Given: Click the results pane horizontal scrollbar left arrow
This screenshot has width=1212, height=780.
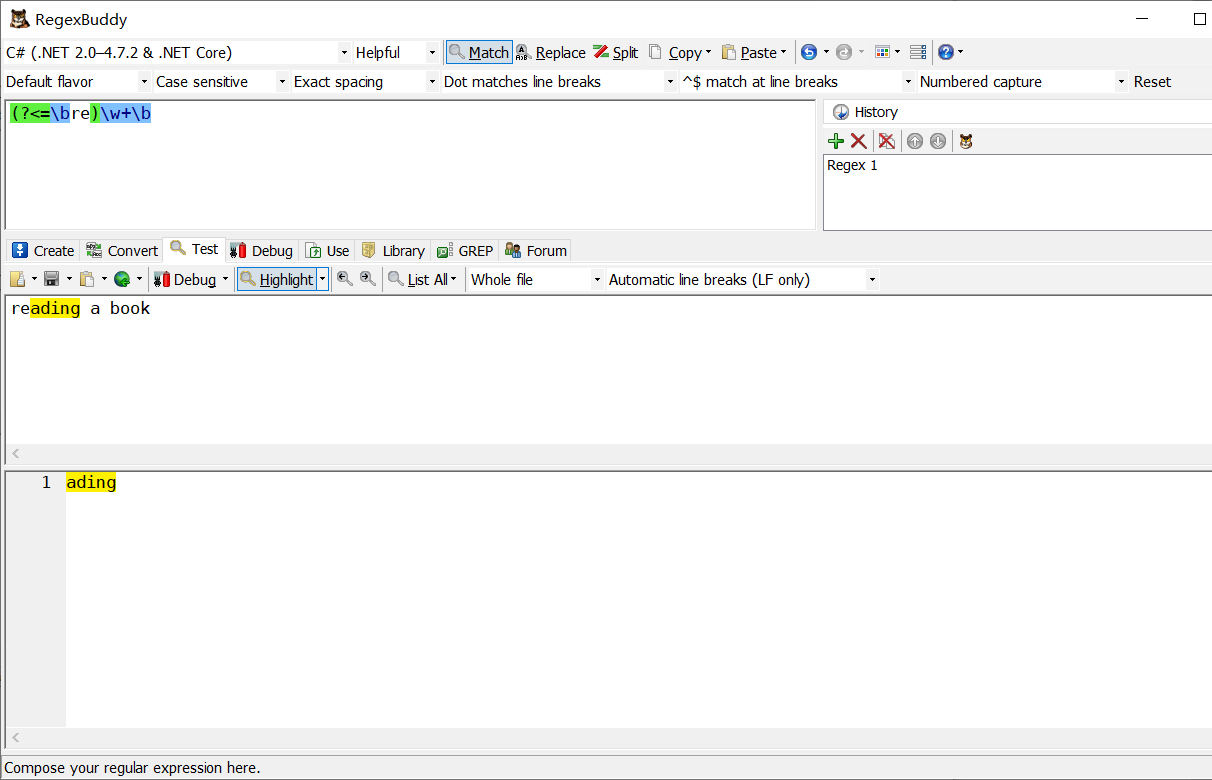Looking at the screenshot, I should 15,737.
